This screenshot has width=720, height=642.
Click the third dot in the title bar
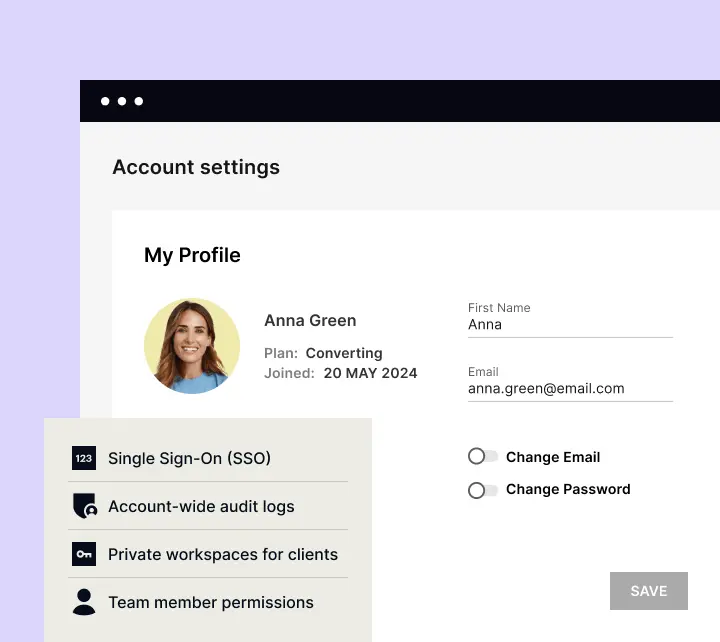(138, 101)
